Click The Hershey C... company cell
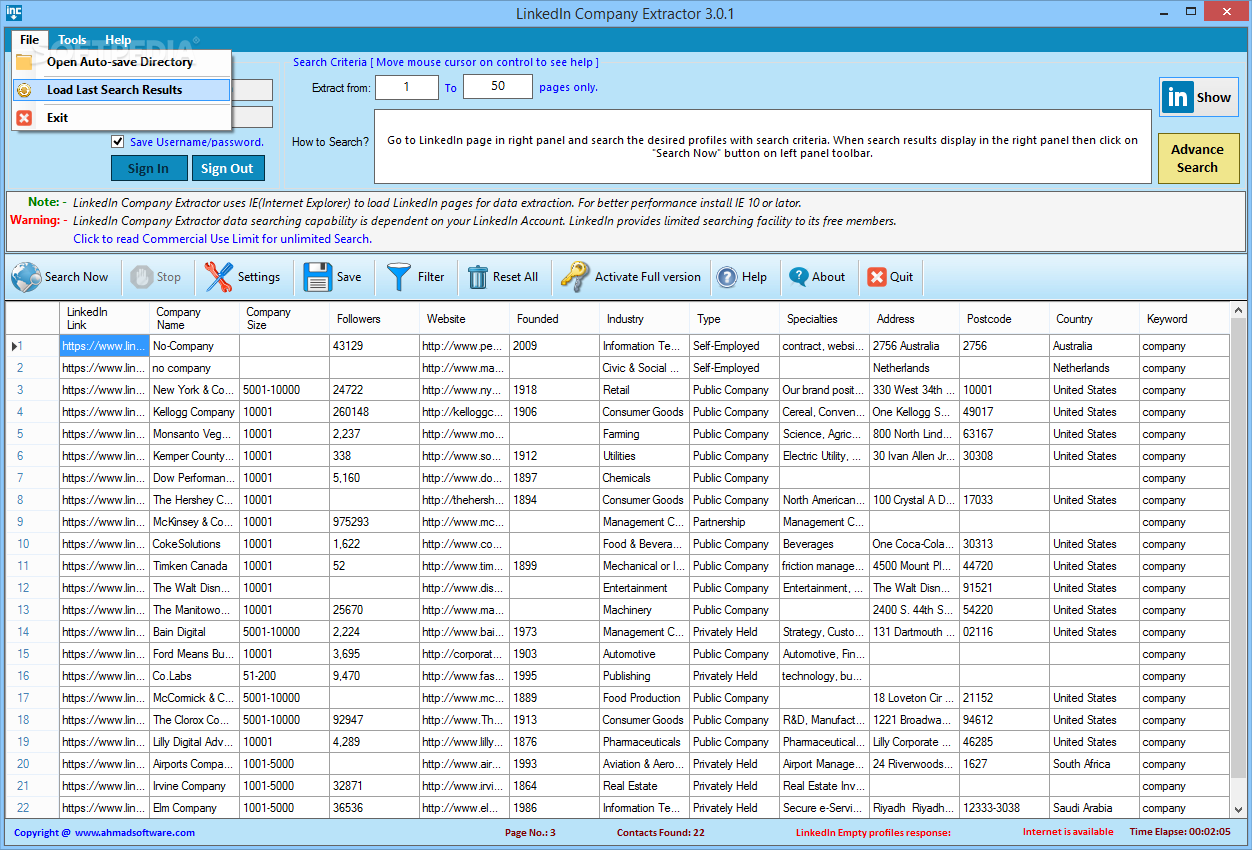 pyautogui.click(x=195, y=500)
